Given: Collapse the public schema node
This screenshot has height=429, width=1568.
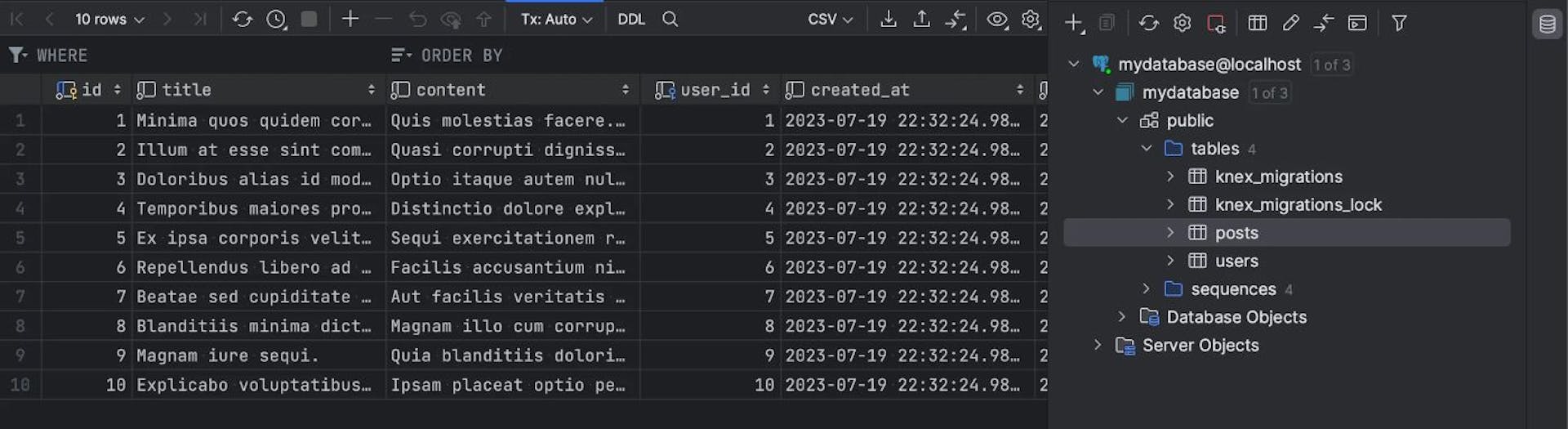Looking at the screenshot, I should click(1122, 120).
